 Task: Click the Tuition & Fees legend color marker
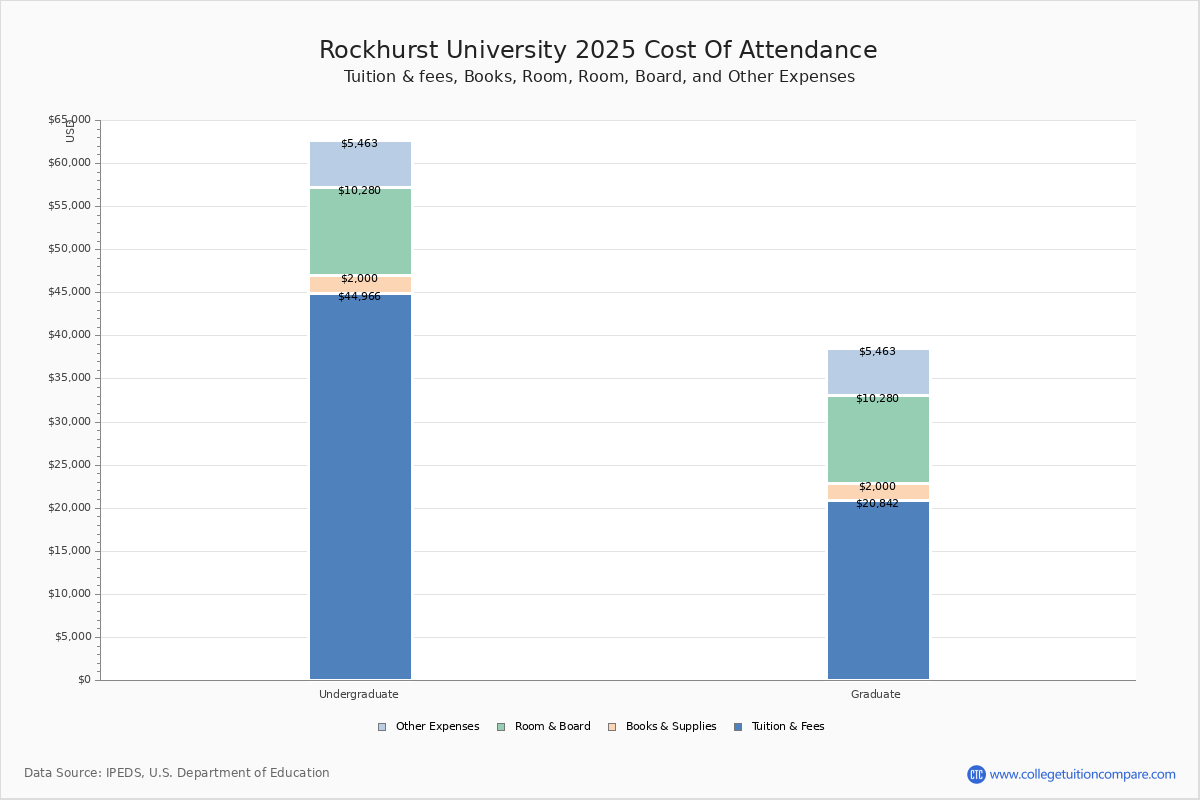738,727
